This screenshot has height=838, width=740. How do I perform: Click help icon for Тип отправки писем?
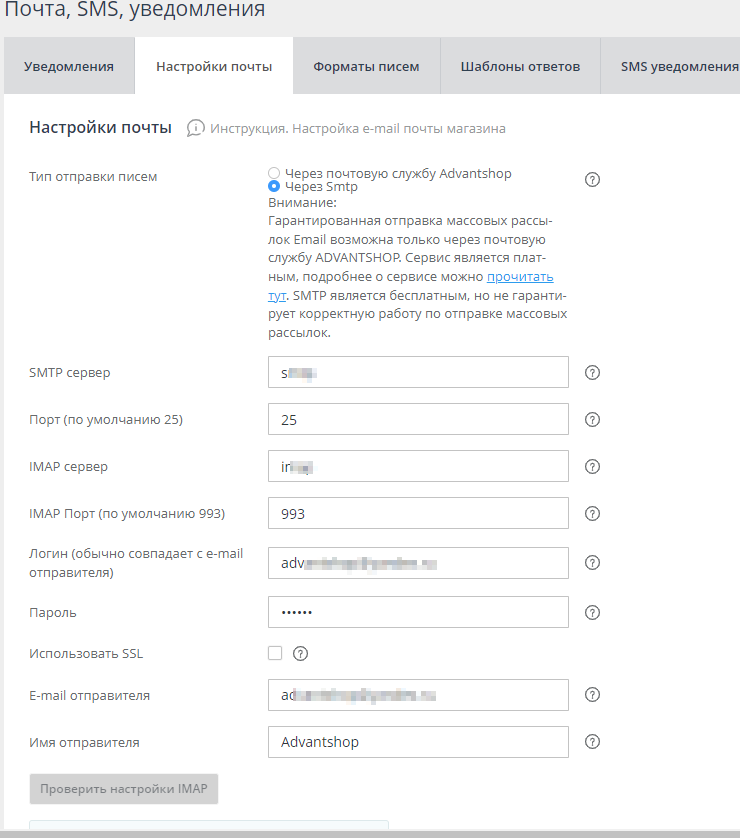click(x=592, y=180)
